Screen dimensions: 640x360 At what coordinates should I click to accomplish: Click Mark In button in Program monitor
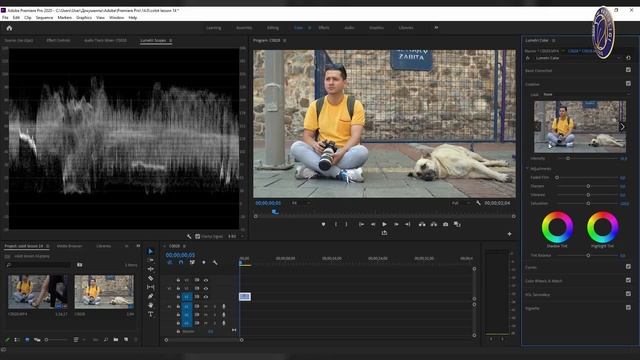[336, 224]
